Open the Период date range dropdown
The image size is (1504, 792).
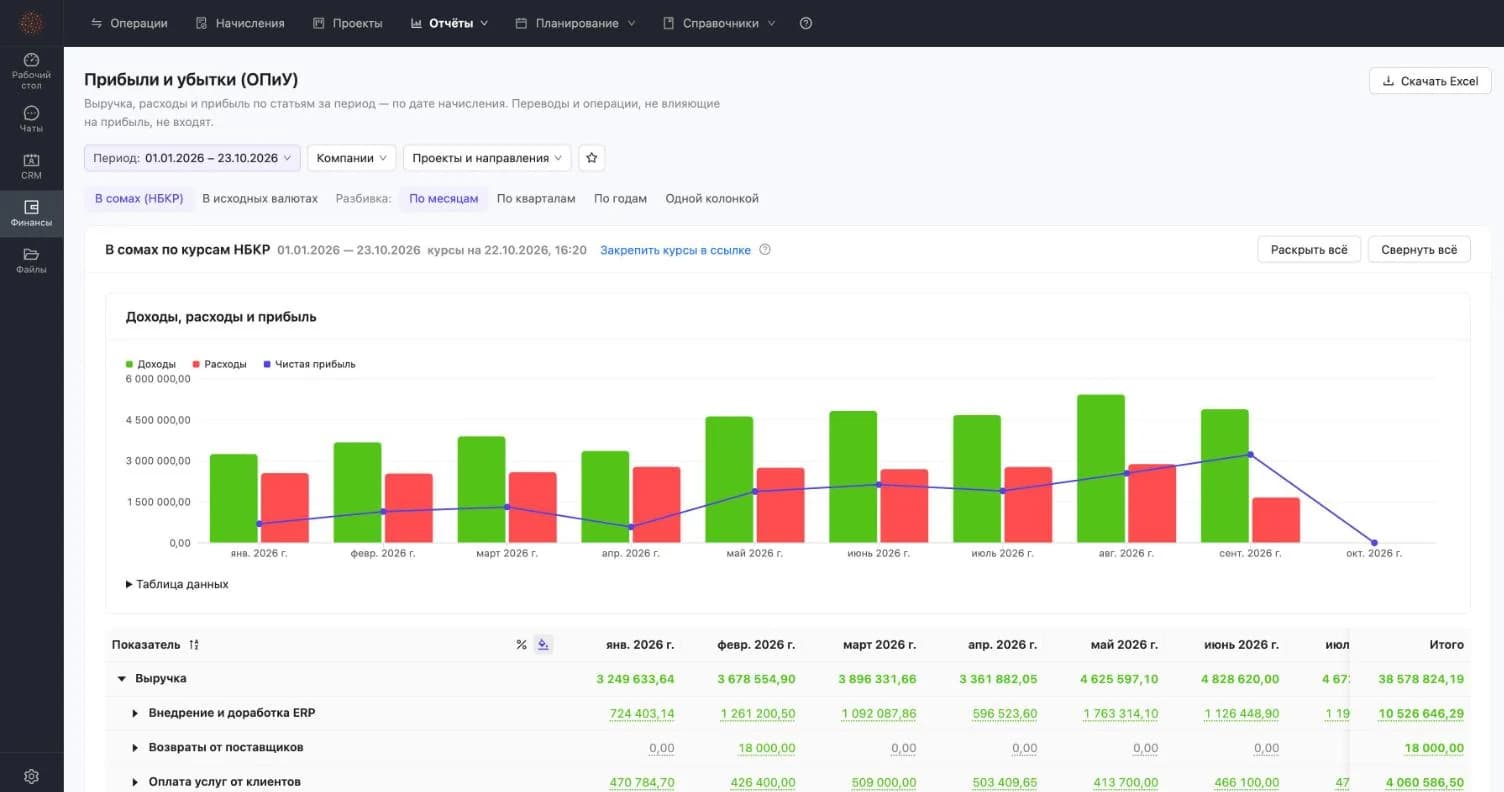(x=192, y=158)
